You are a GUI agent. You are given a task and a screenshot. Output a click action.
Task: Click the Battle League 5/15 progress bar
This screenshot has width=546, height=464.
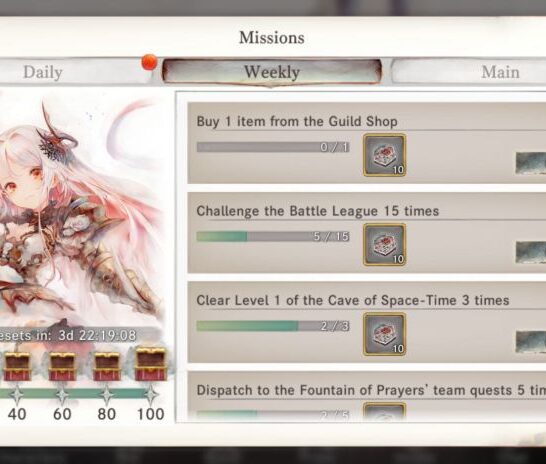click(x=273, y=236)
